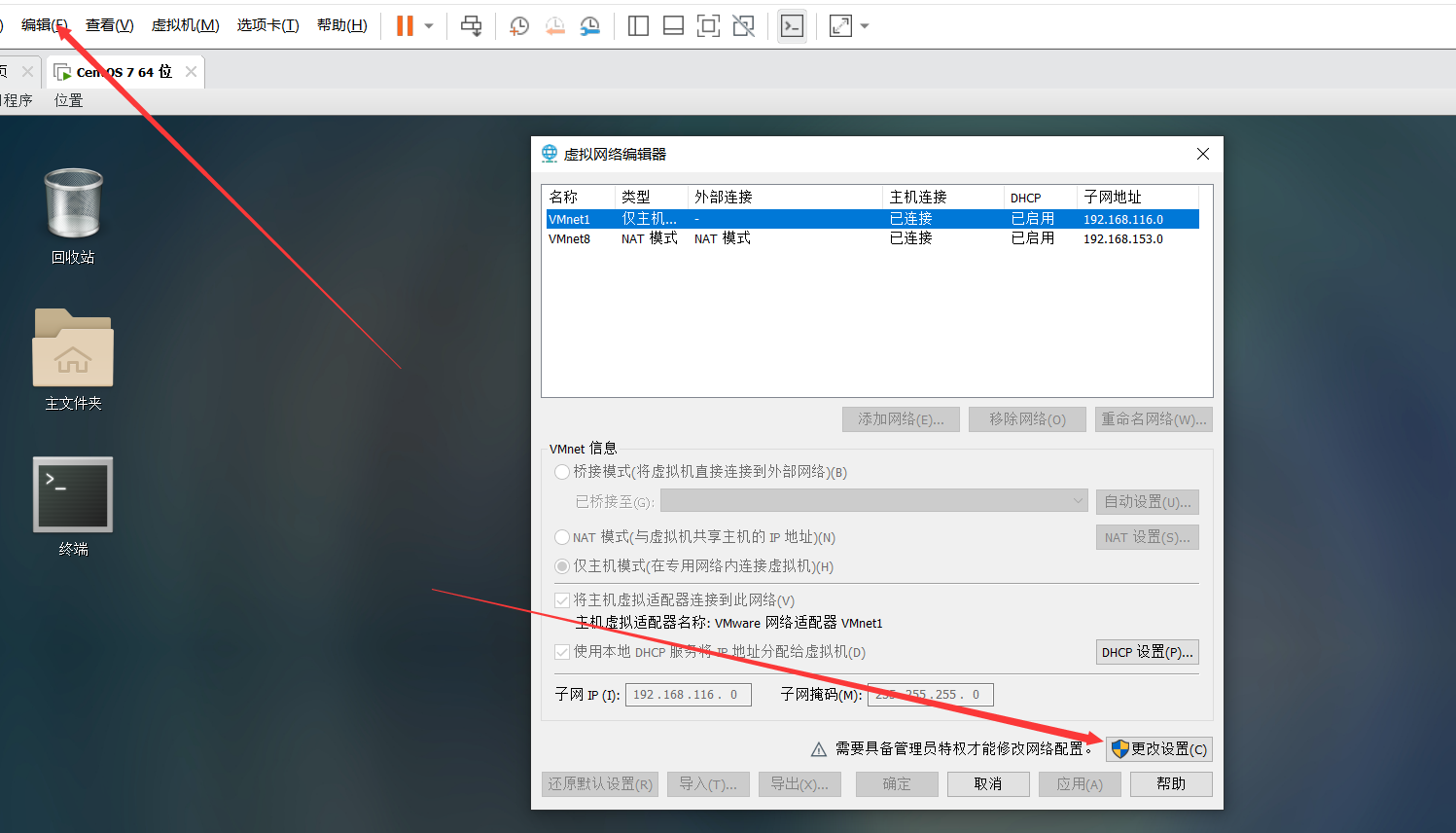The image size is (1456, 833).
Task: Click the 名称 column header
Action: tap(579, 197)
